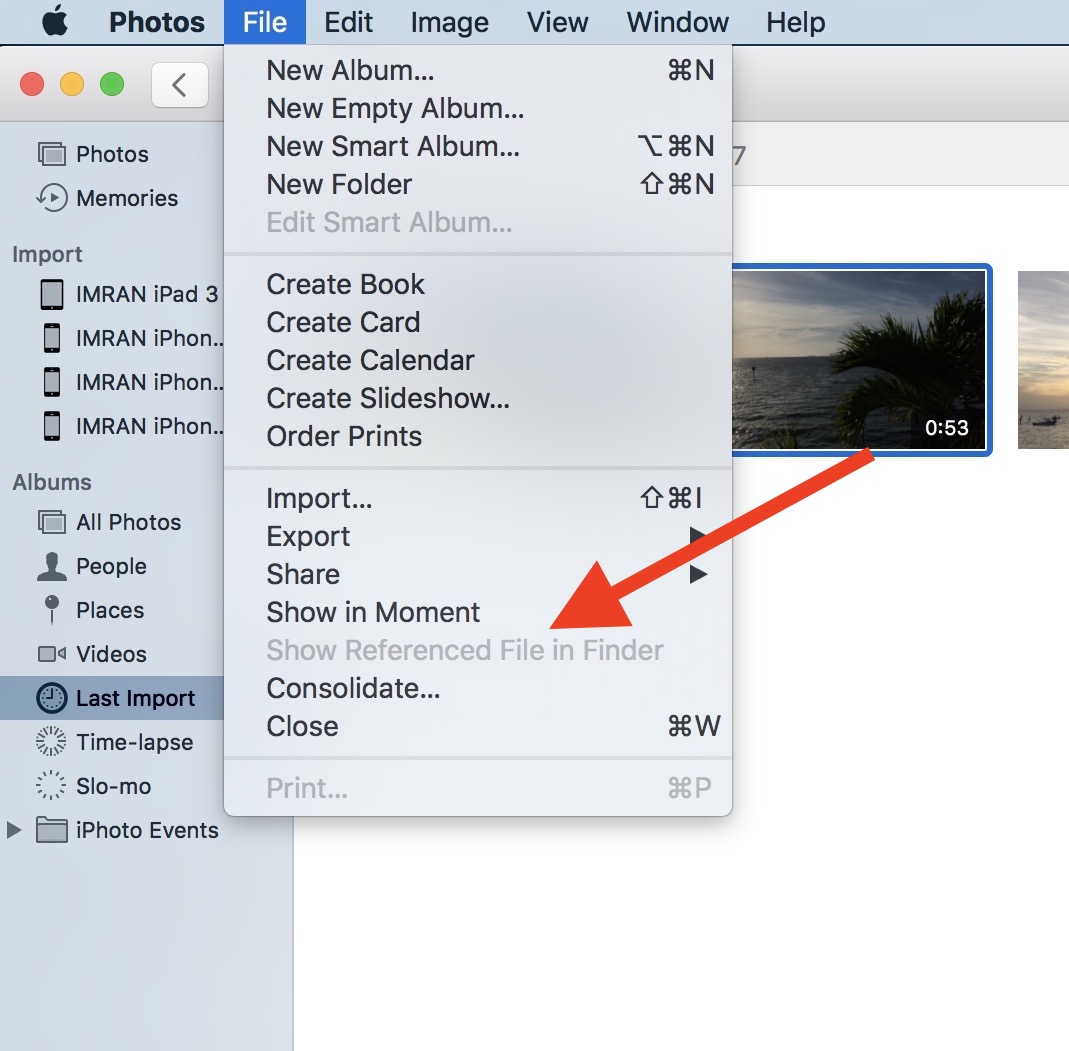Click the Videos album label
Screen dimensions: 1069x1051
112,654
